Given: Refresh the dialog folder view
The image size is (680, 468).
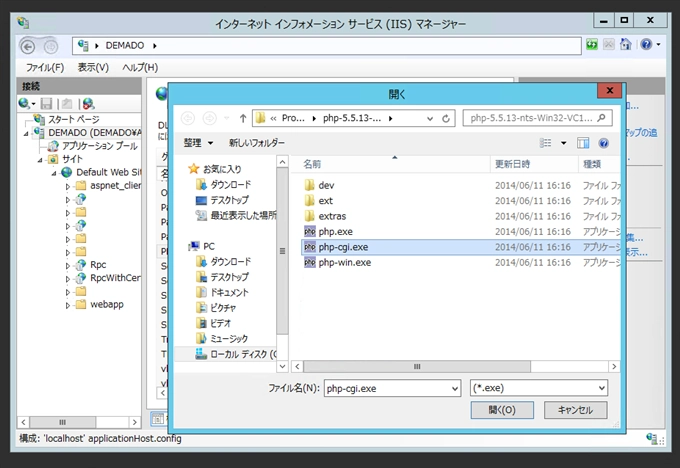Looking at the screenshot, I should pyautogui.click(x=446, y=118).
